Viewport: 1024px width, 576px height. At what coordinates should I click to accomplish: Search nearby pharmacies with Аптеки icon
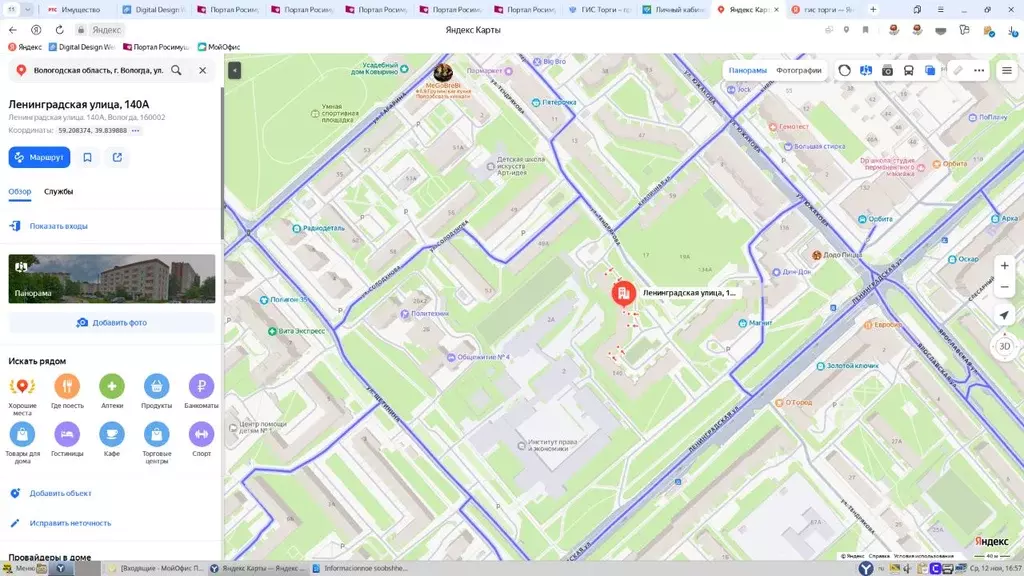[x=111, y=388]
